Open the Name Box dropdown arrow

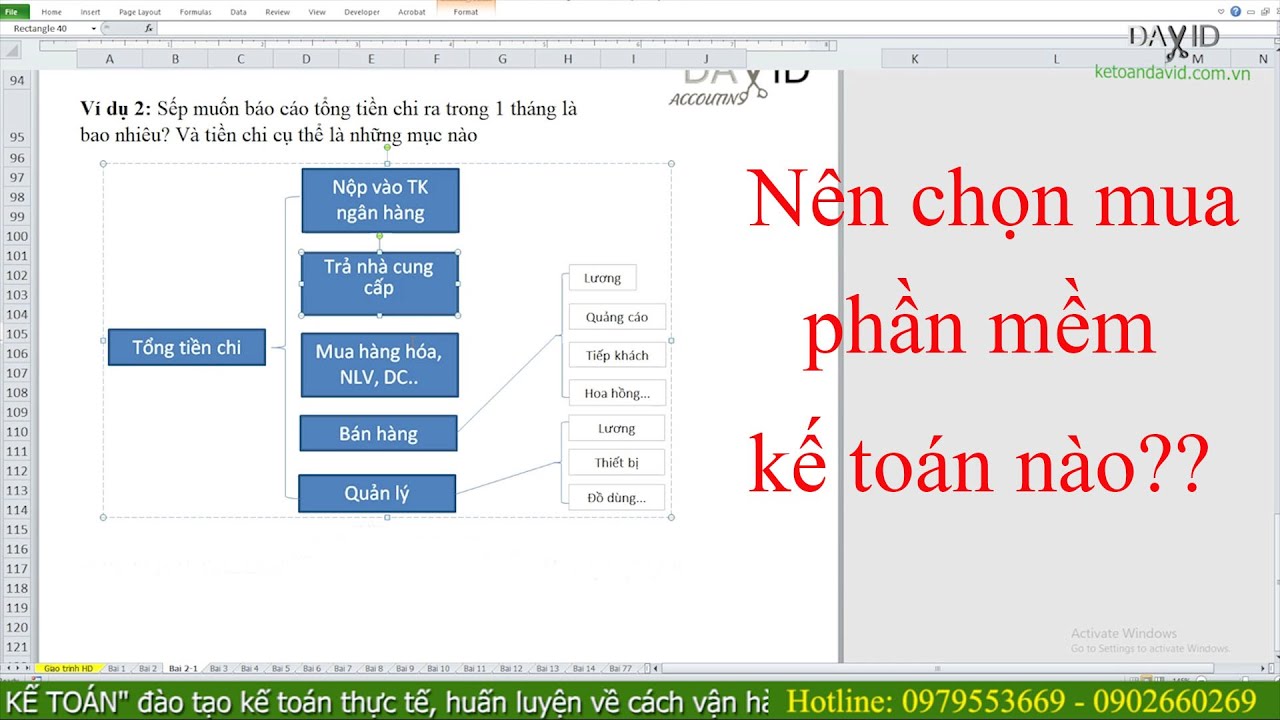click(x=94, y=28)
